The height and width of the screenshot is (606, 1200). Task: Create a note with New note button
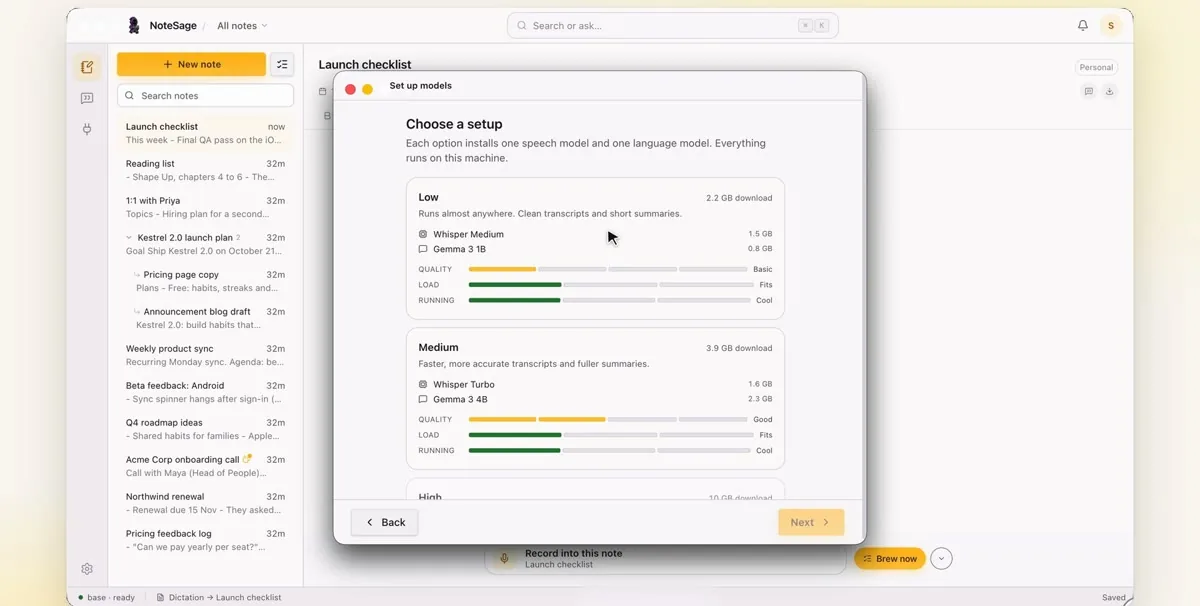pyautogui.click(x=191, y=64)
